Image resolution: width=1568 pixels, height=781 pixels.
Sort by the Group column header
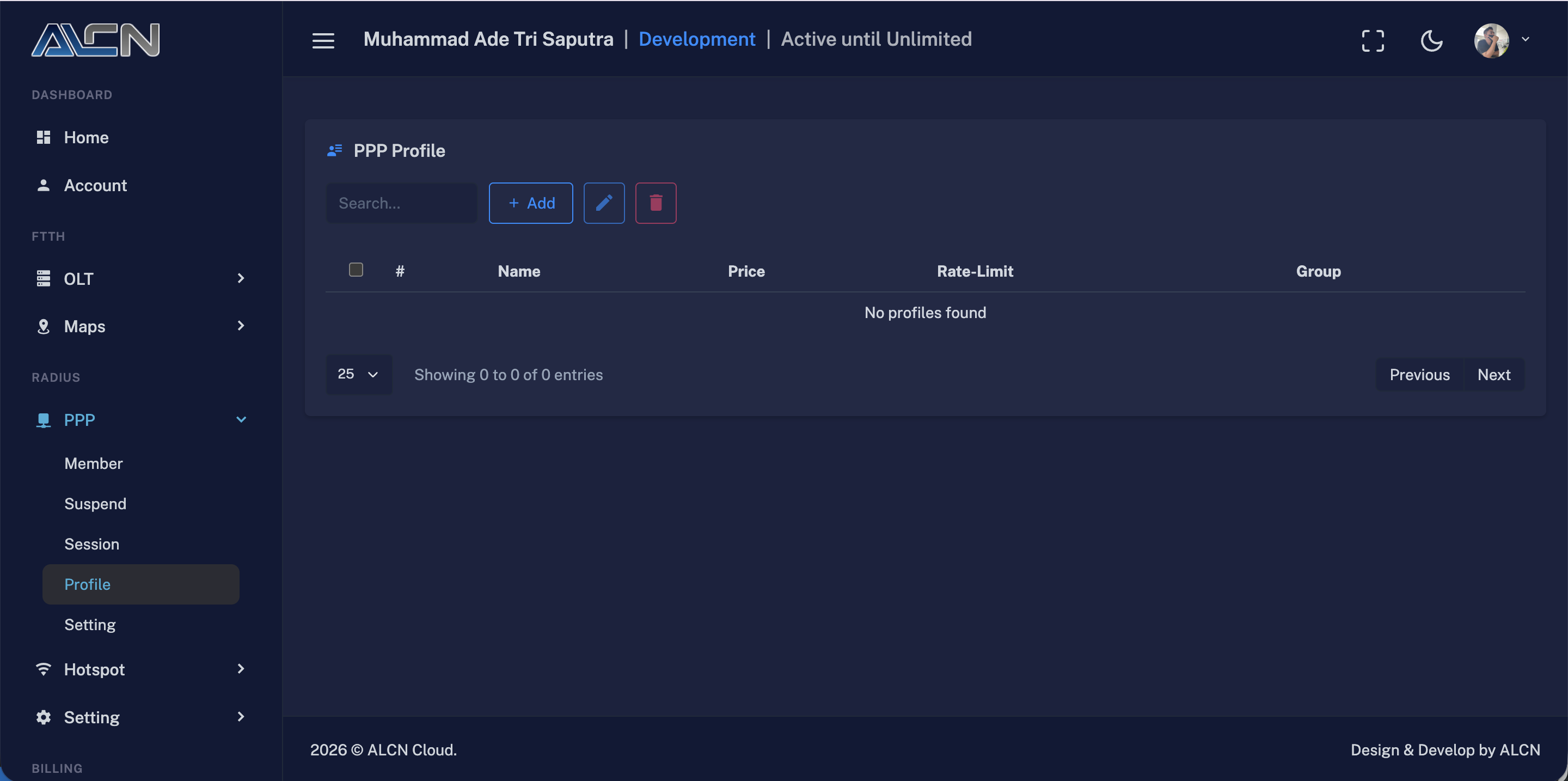tap(1319, 271)
